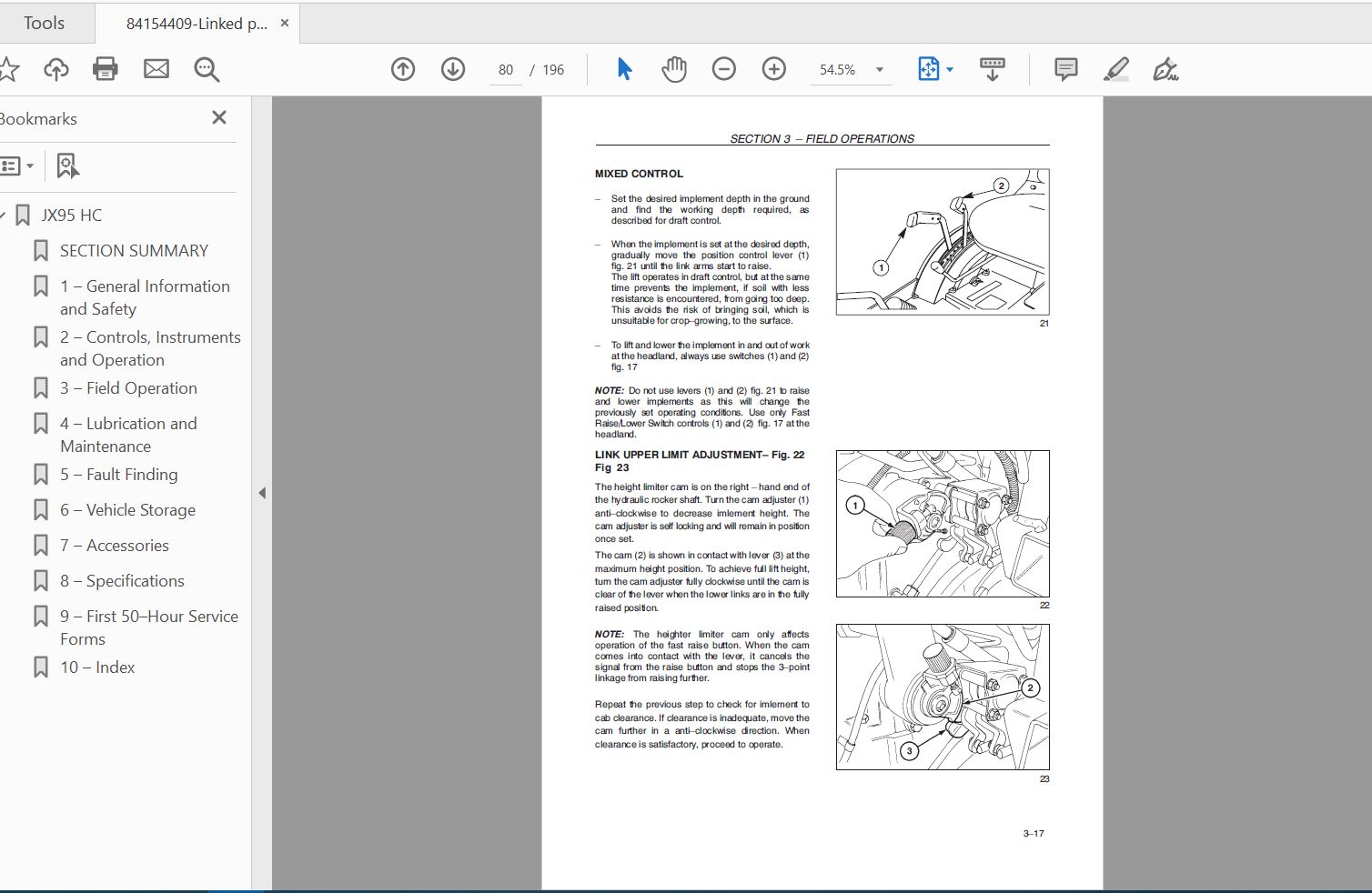Screen dimensions: 1372x893
Task: Jump to 8 – Specifications bookmark
Action: click(122, 581)
